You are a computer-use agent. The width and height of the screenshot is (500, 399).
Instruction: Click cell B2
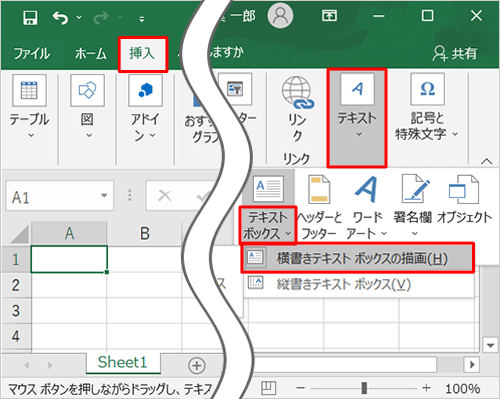(x=144, y=285)
